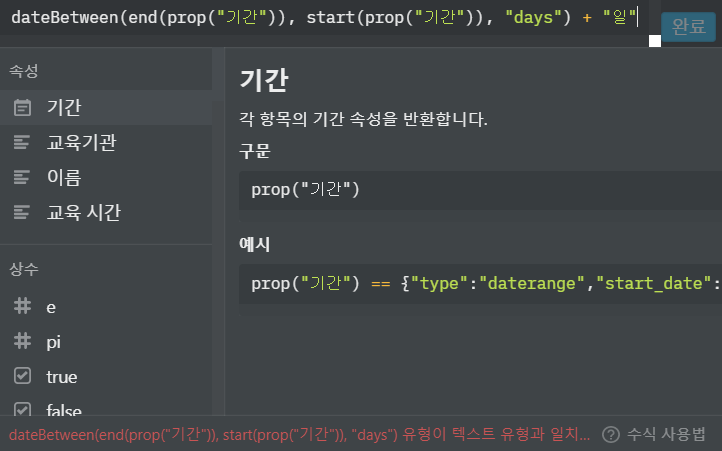Image resolution: width=722 pixels, height=451 pixels.
Task: Click the checkbox icon beside true
Action: 22,376
